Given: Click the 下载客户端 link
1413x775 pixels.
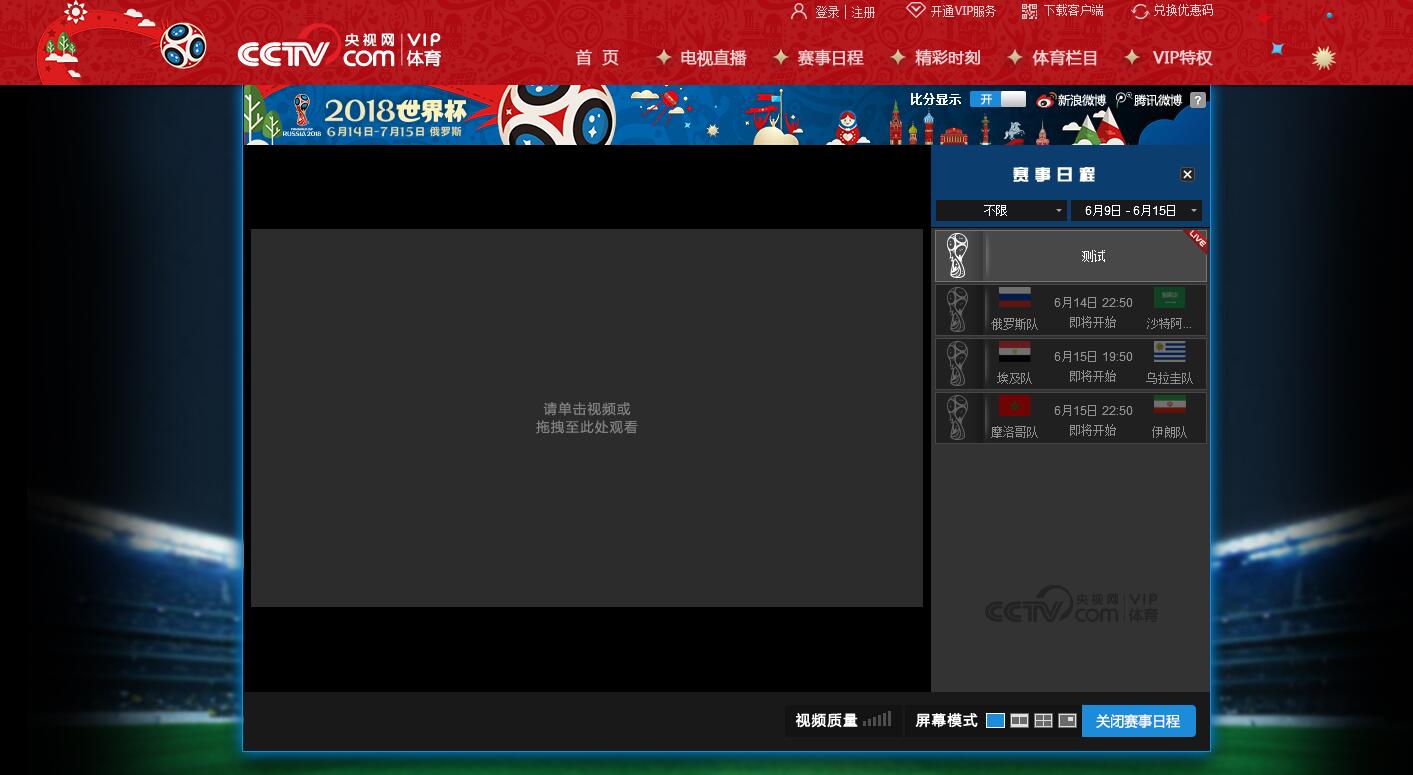Looking at the screenshot, I should 1073,11.
